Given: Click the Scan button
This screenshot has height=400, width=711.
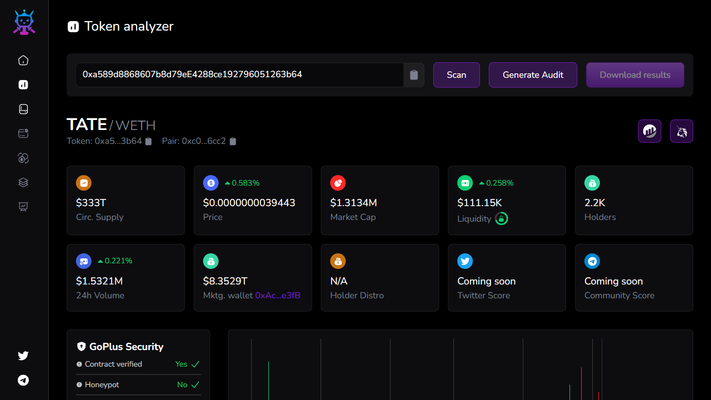Looking at the screenshot, I should click(x=456, y=75).
